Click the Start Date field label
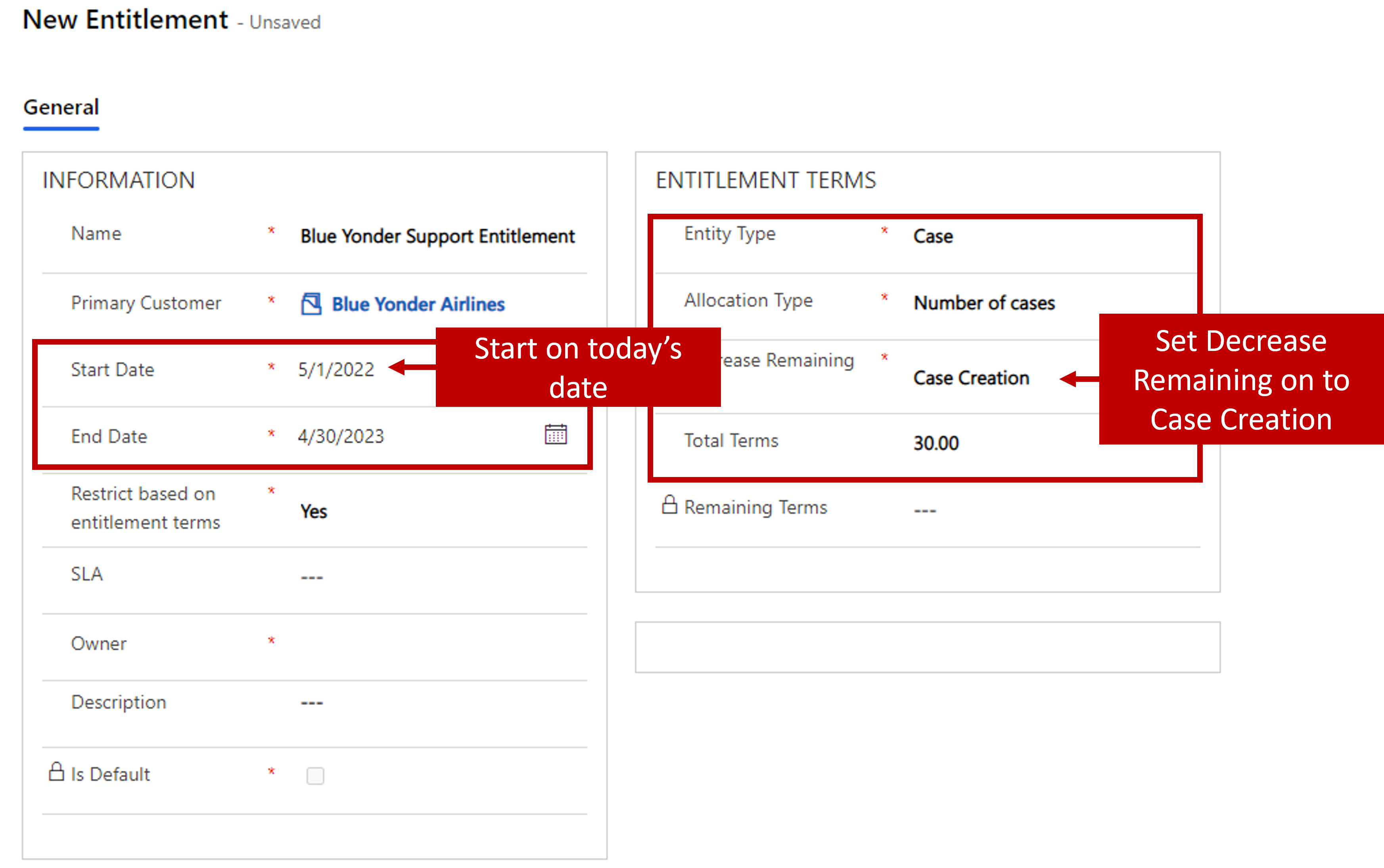 tap(113, 370)
